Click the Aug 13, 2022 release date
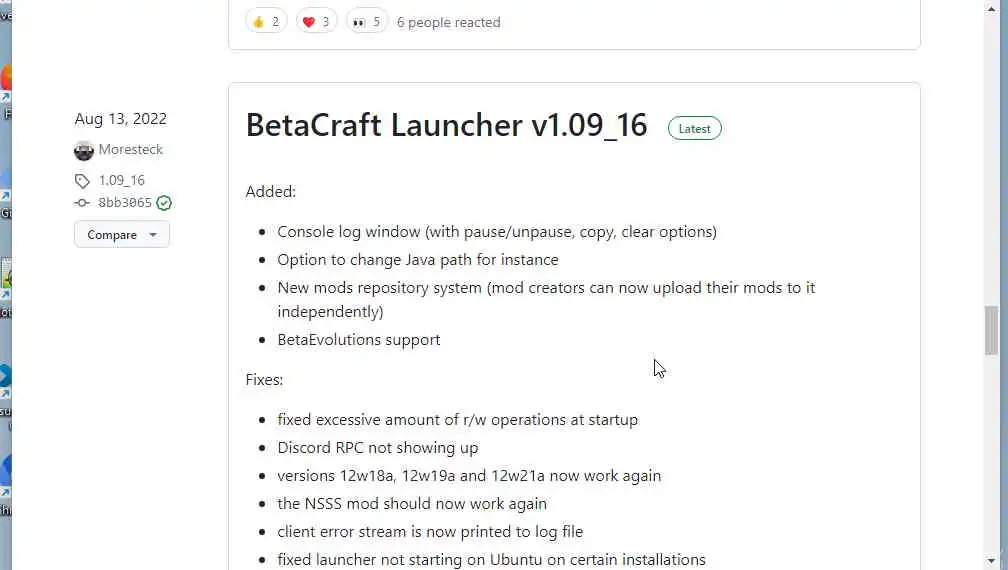Image resolution: width=1008 pixels, height=570 pixels. [120, 119]
